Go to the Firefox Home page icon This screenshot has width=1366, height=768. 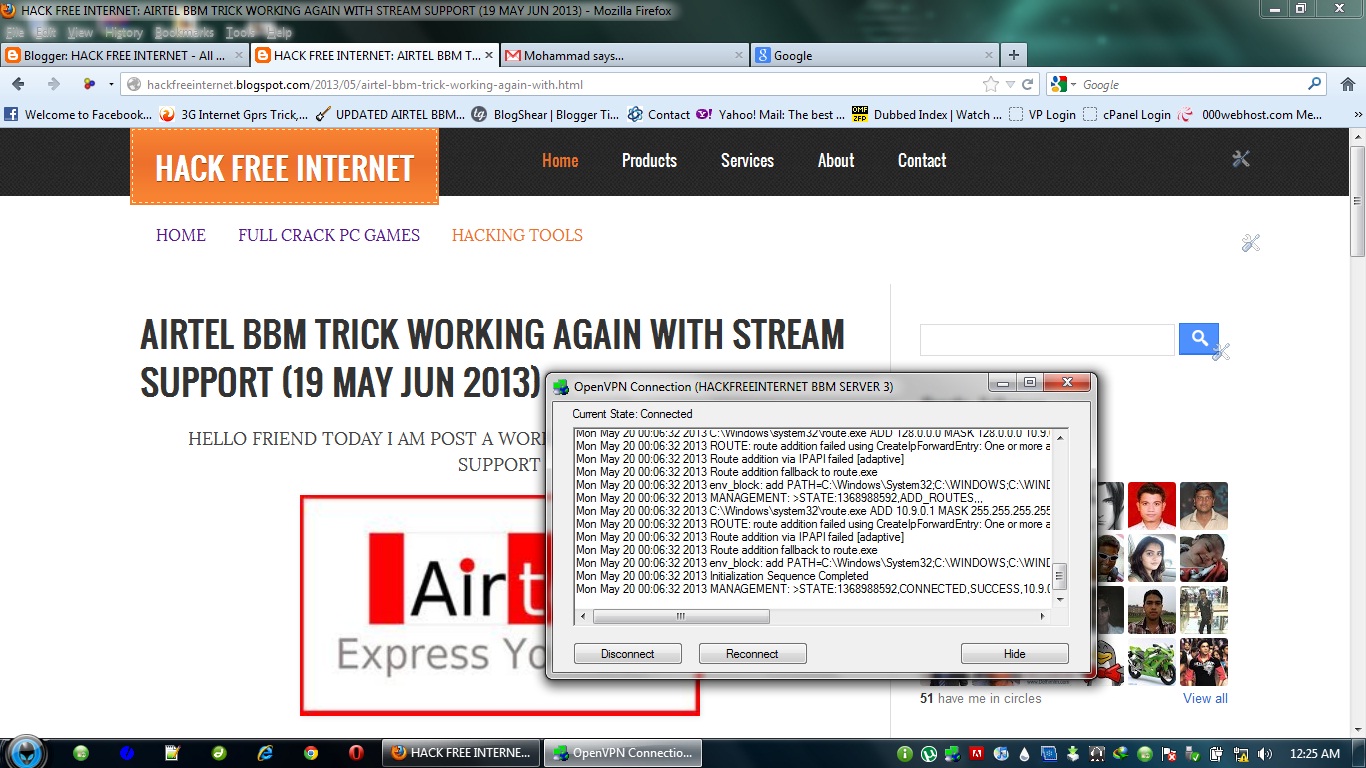pos(1347,84)
